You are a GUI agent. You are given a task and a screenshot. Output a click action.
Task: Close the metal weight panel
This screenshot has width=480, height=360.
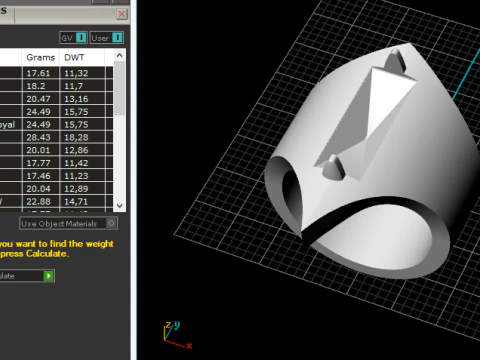122,14
